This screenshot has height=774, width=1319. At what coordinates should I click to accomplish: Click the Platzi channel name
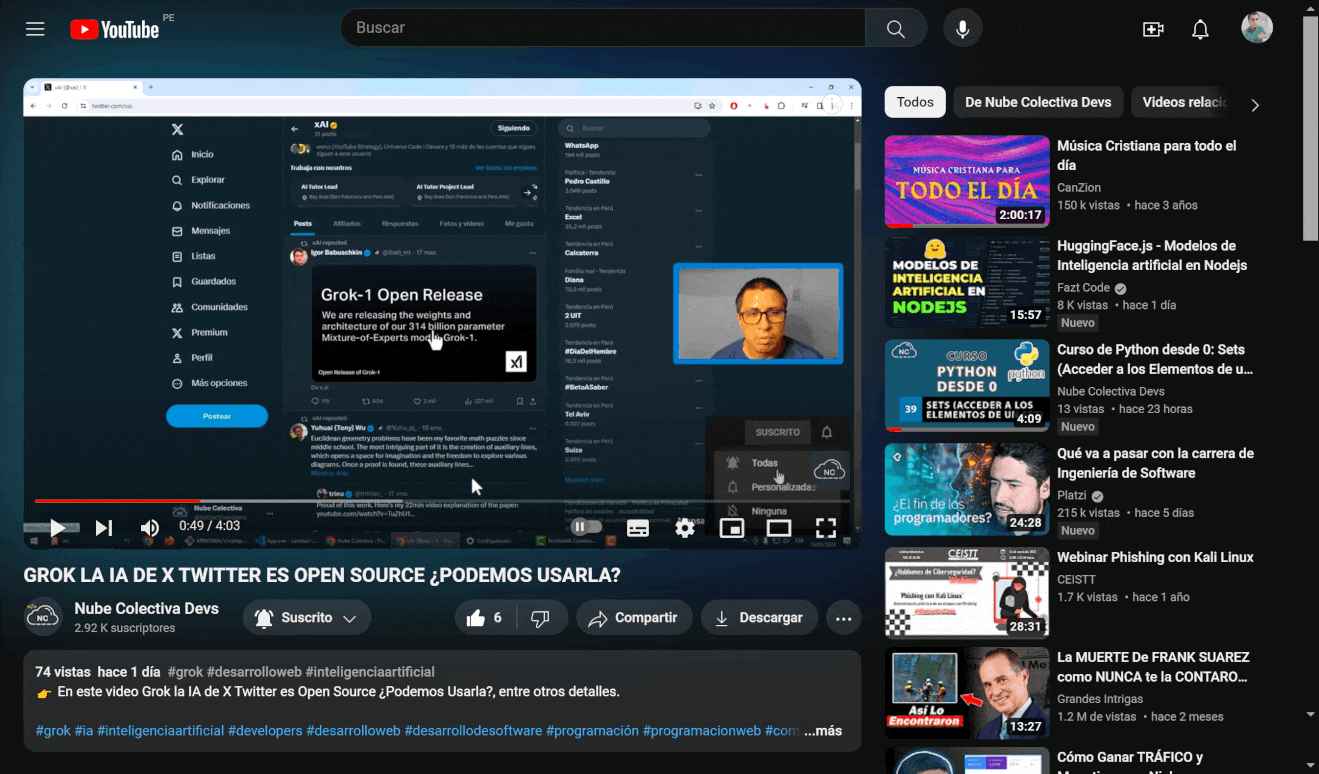(1072, 495)
